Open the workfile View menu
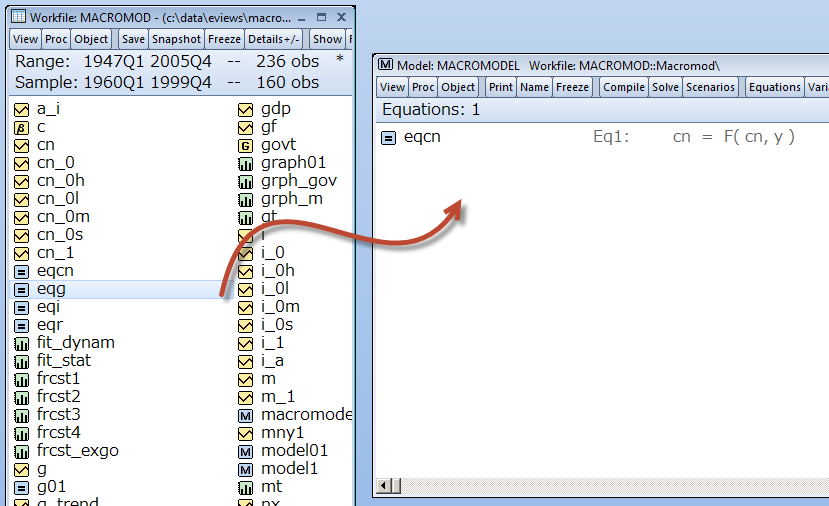This screenshot has width=829, height=506. point(26,39)
